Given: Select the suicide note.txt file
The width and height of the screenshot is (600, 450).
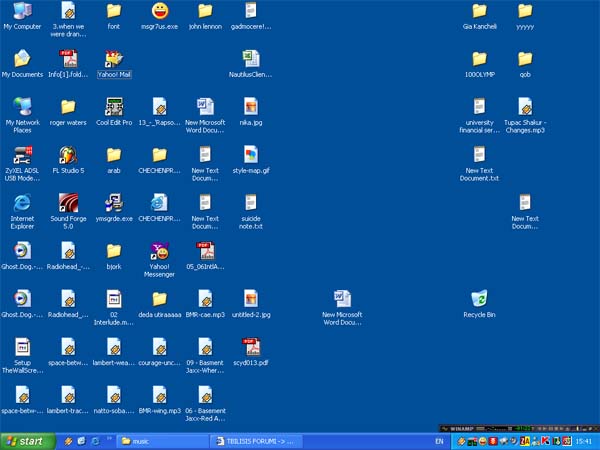Looking at the screenshot, I should 251,212.
